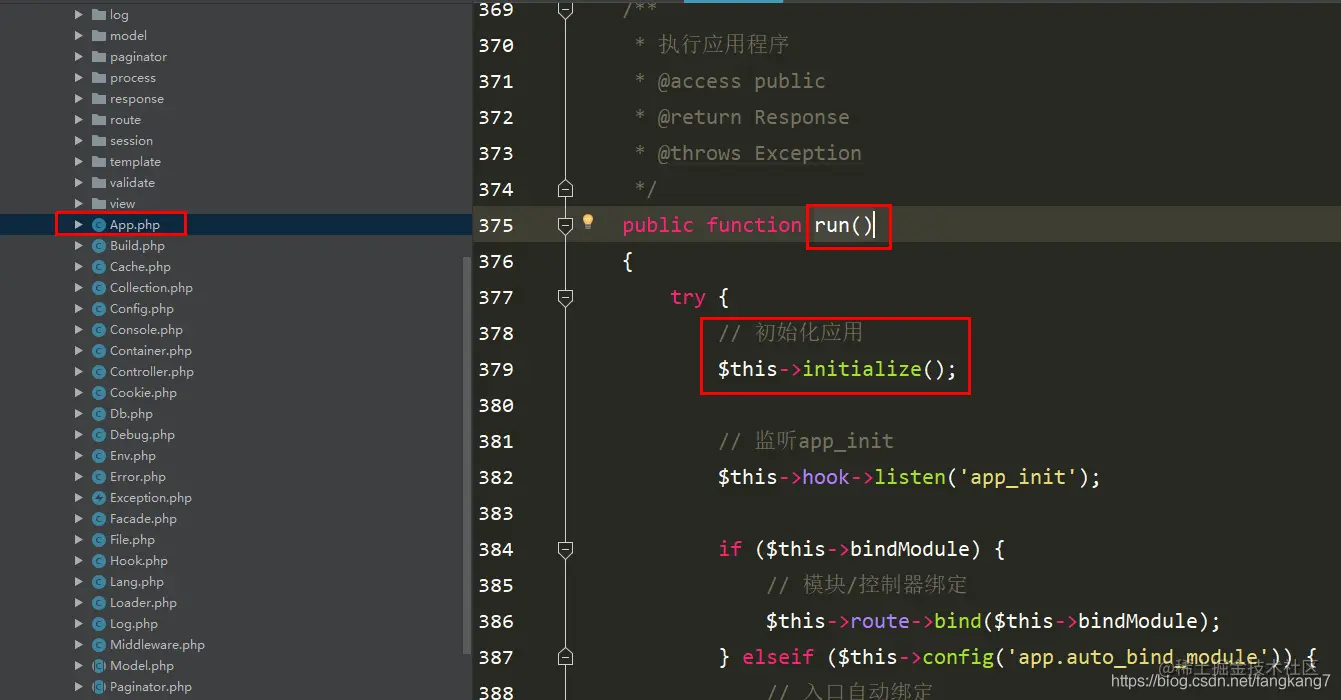This screenshot has width=1341, height=700.
Task: Click line number 382 in the gutter
Action: coord(496,477)
